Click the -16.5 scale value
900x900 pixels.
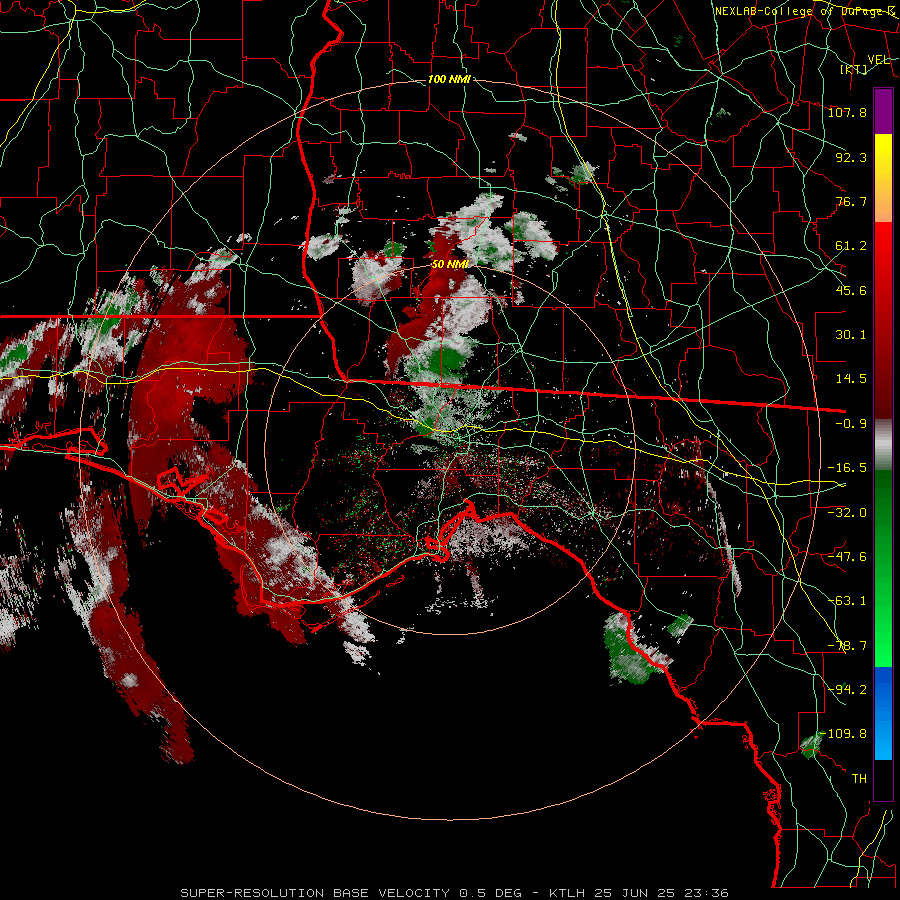[x=847, y=468]
